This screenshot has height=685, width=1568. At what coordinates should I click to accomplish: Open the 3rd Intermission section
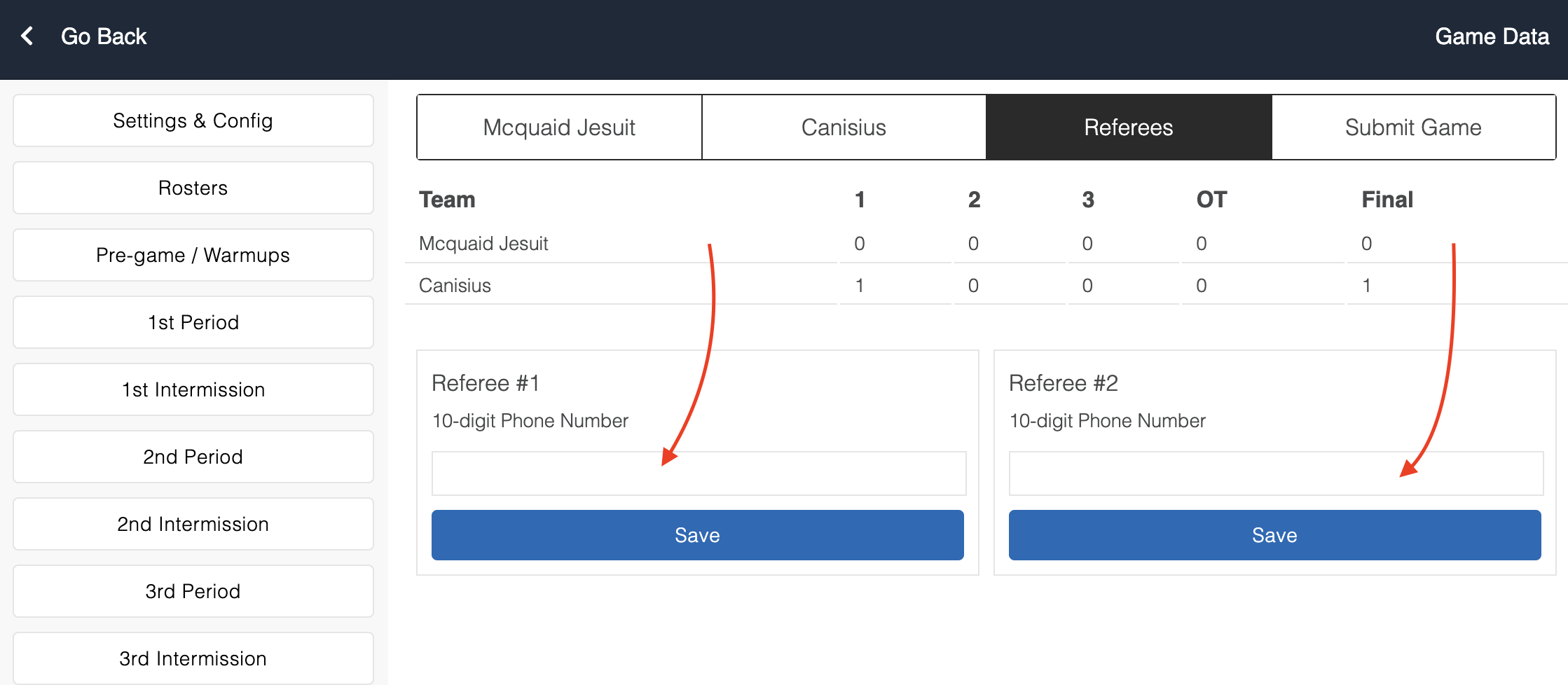[193, 658]
